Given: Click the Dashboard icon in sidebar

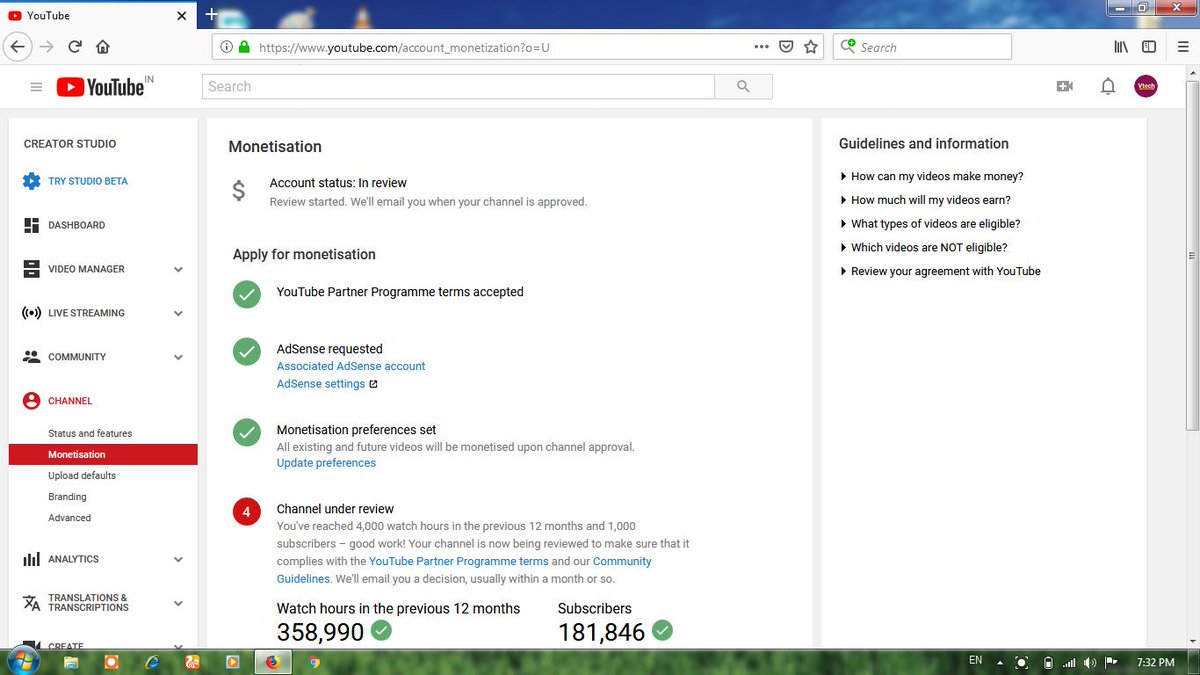Looking at the screenshot, I should (x=31, y=225).
